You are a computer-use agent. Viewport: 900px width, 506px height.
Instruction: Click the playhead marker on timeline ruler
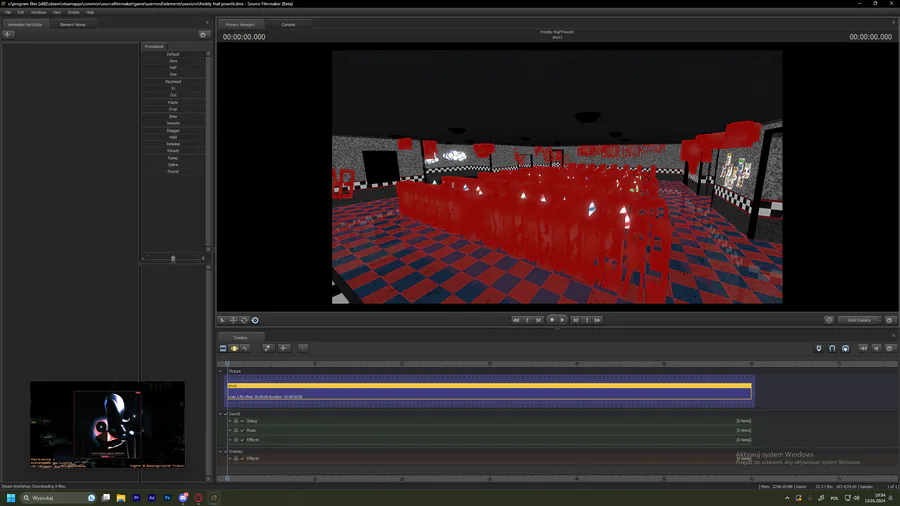click(227, 364)
